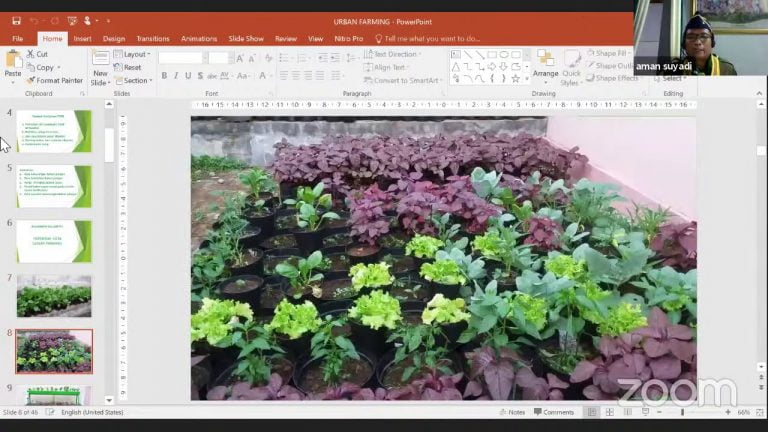Switch to the Insert tab
The height and width of the screenshot is (432, 768).
82,39
